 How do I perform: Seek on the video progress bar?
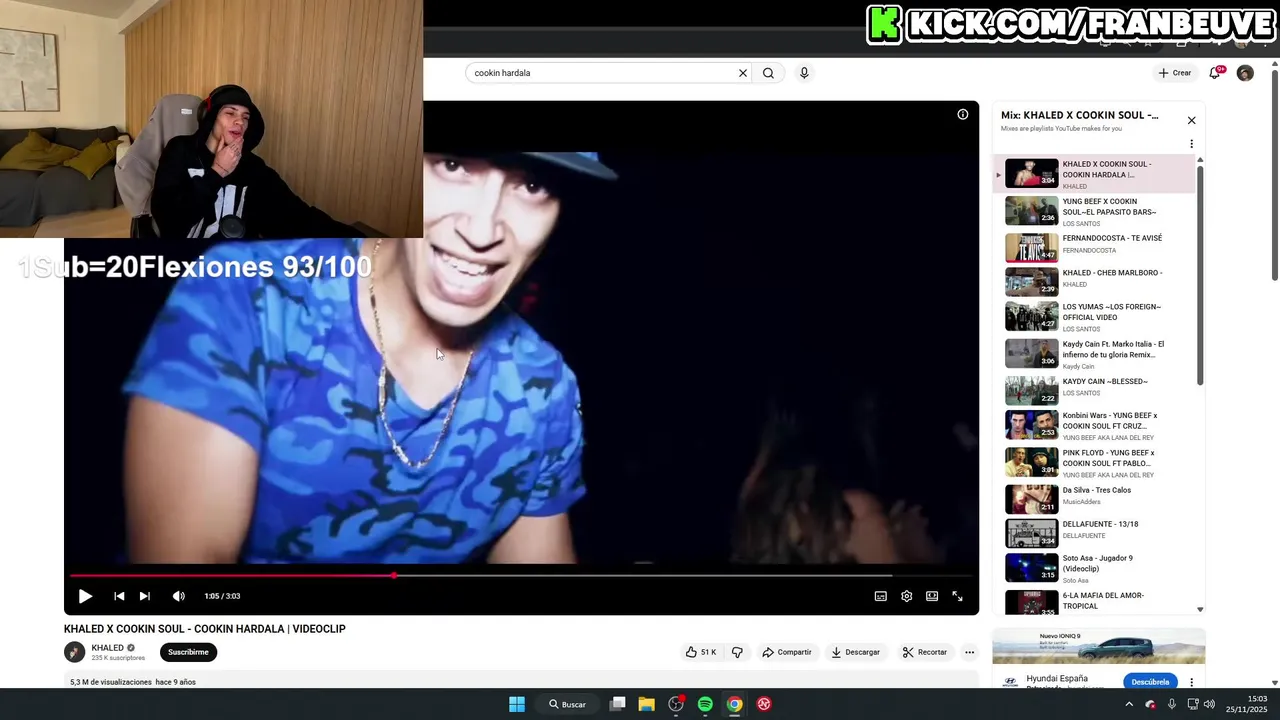point(520,575)
